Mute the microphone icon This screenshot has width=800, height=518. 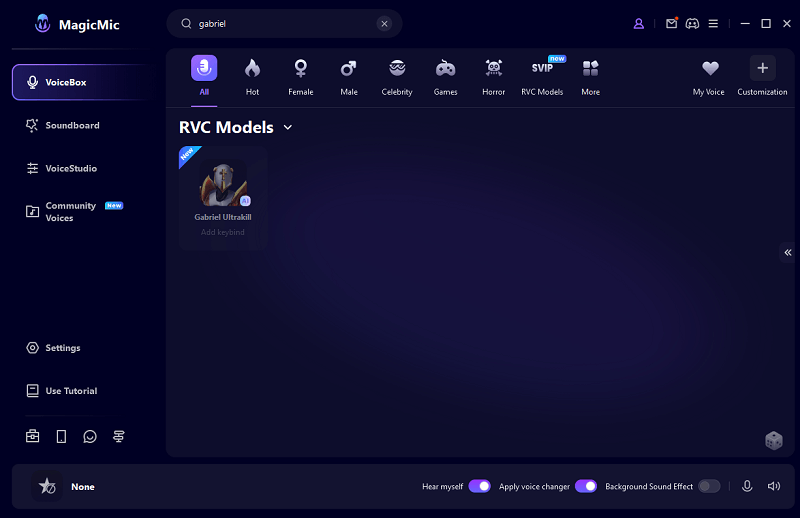[x=747, y=486]
